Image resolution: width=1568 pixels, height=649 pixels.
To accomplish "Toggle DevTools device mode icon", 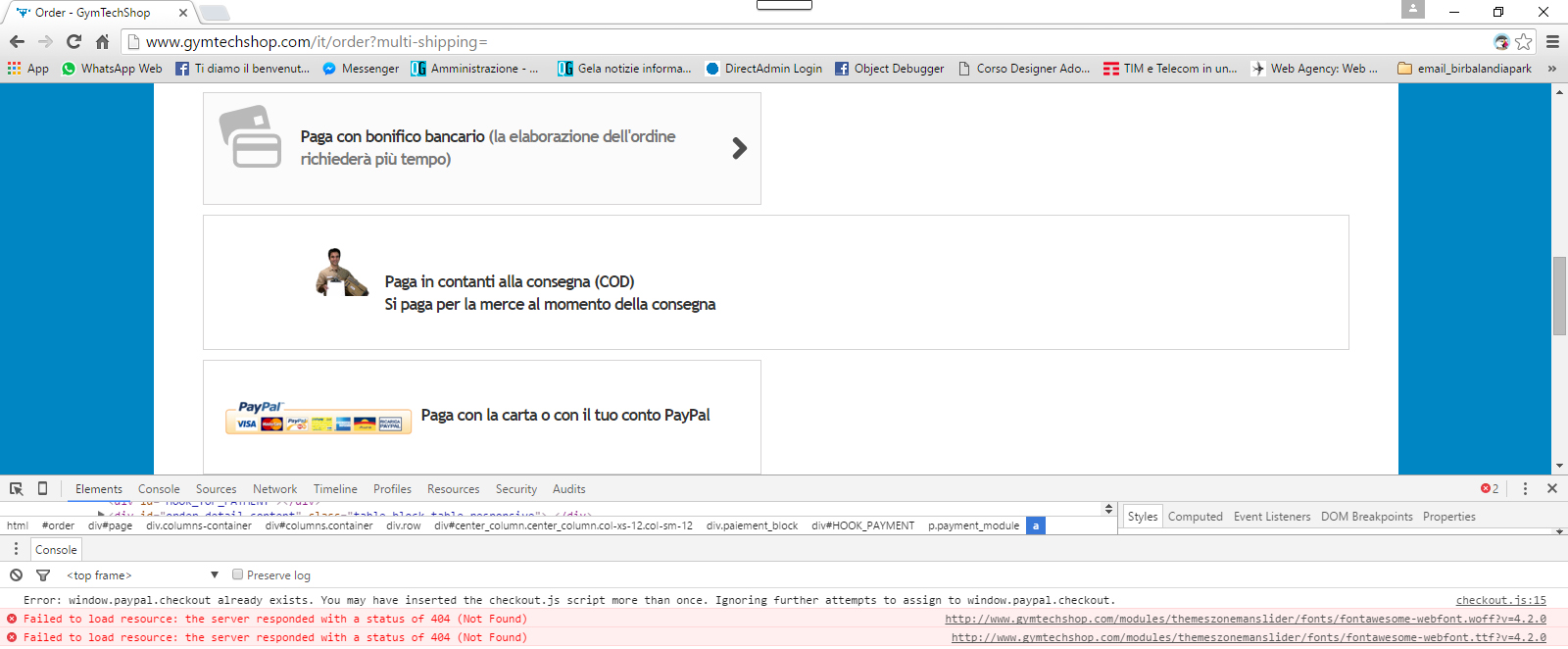I will [x=42, y=488].
